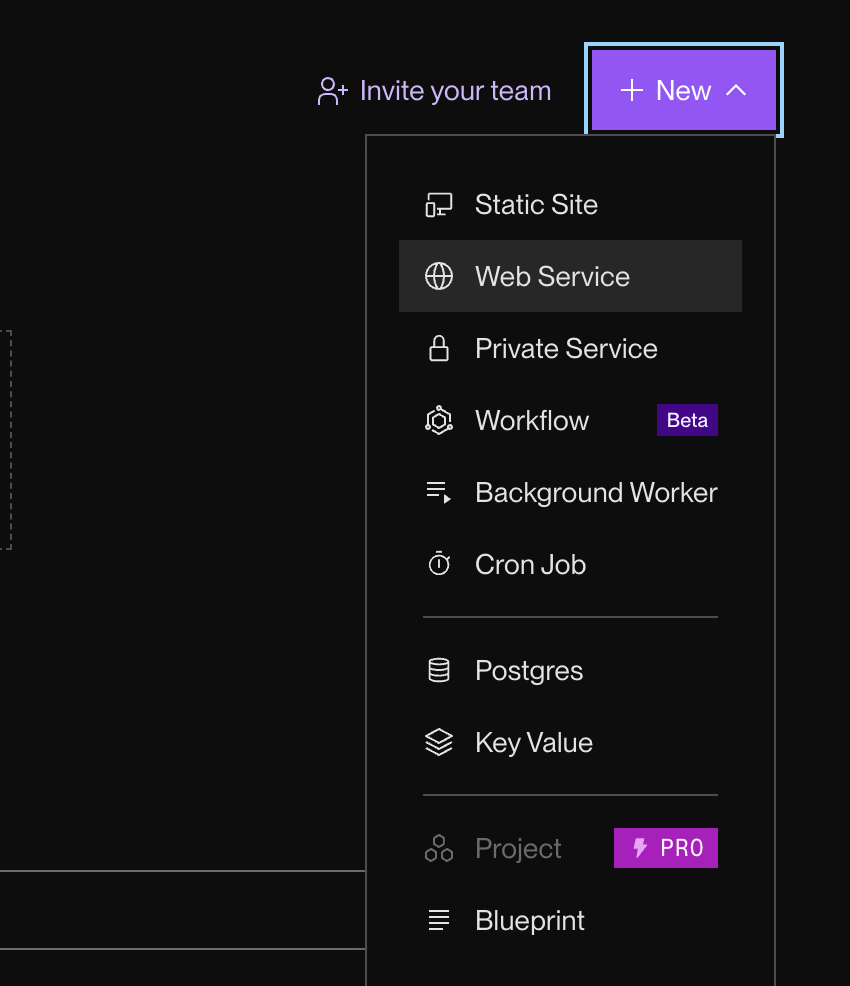
Task: Click the Beta badge next to Workflow
Action: pyautogui.click(x=687, y=420)
